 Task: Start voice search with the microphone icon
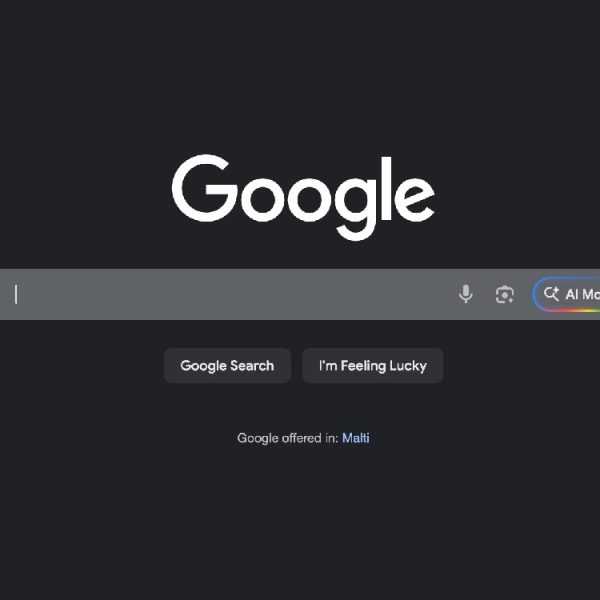tap(465, 294)
